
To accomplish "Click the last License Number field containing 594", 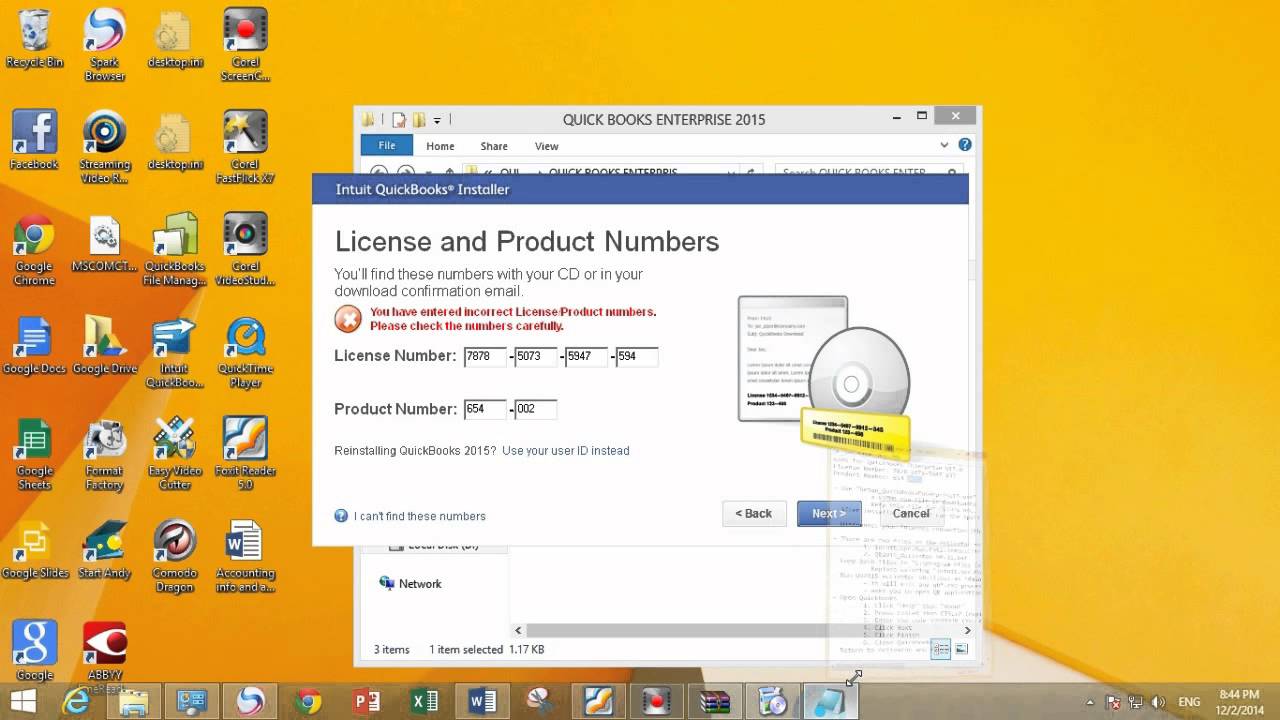I will click(636, 356).
